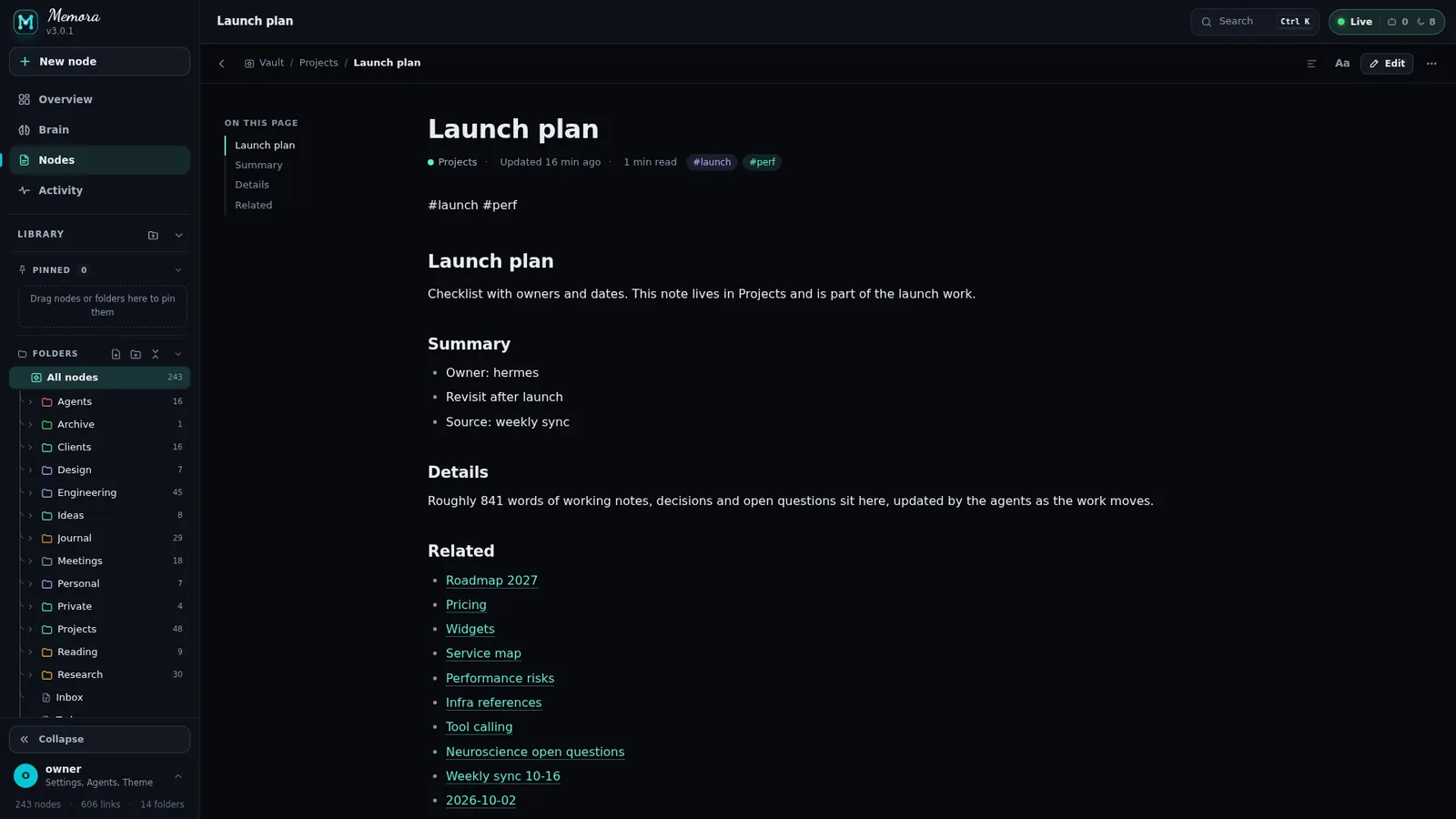Expand the Agents folder
1456x819 pixels.
pyautogui.click(x=30, y=401)
